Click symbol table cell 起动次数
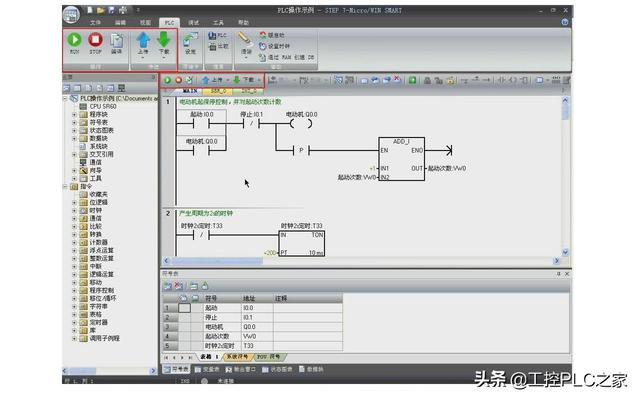The image size is (640, 400). click(x=222, y=336)
